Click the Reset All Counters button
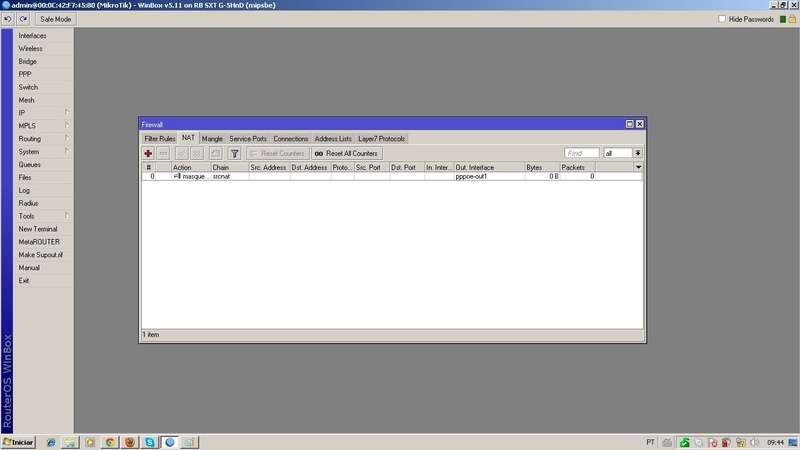The width and height of the screenshot is (800, 450). pyautogui.click(x=347, y=153)
